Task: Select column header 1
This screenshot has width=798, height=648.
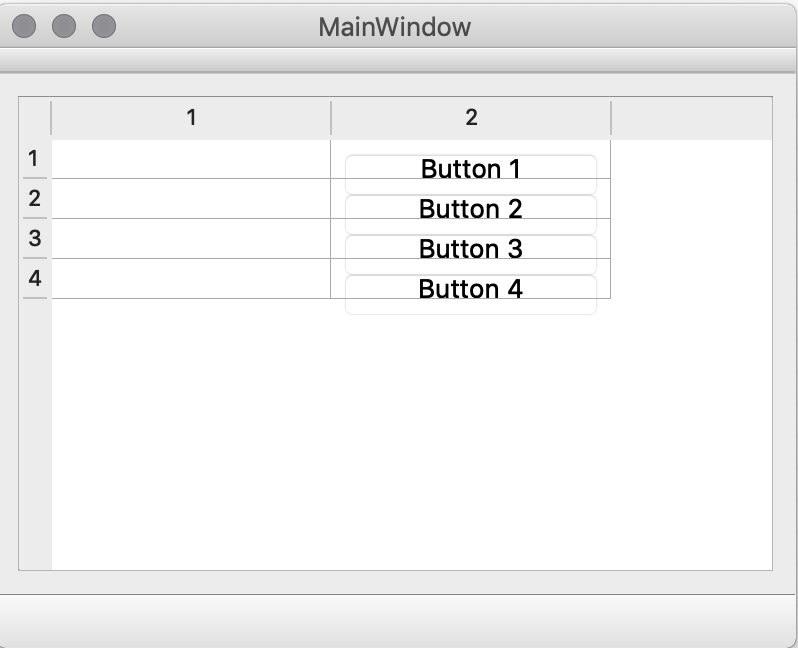Action: pos(191,118)
